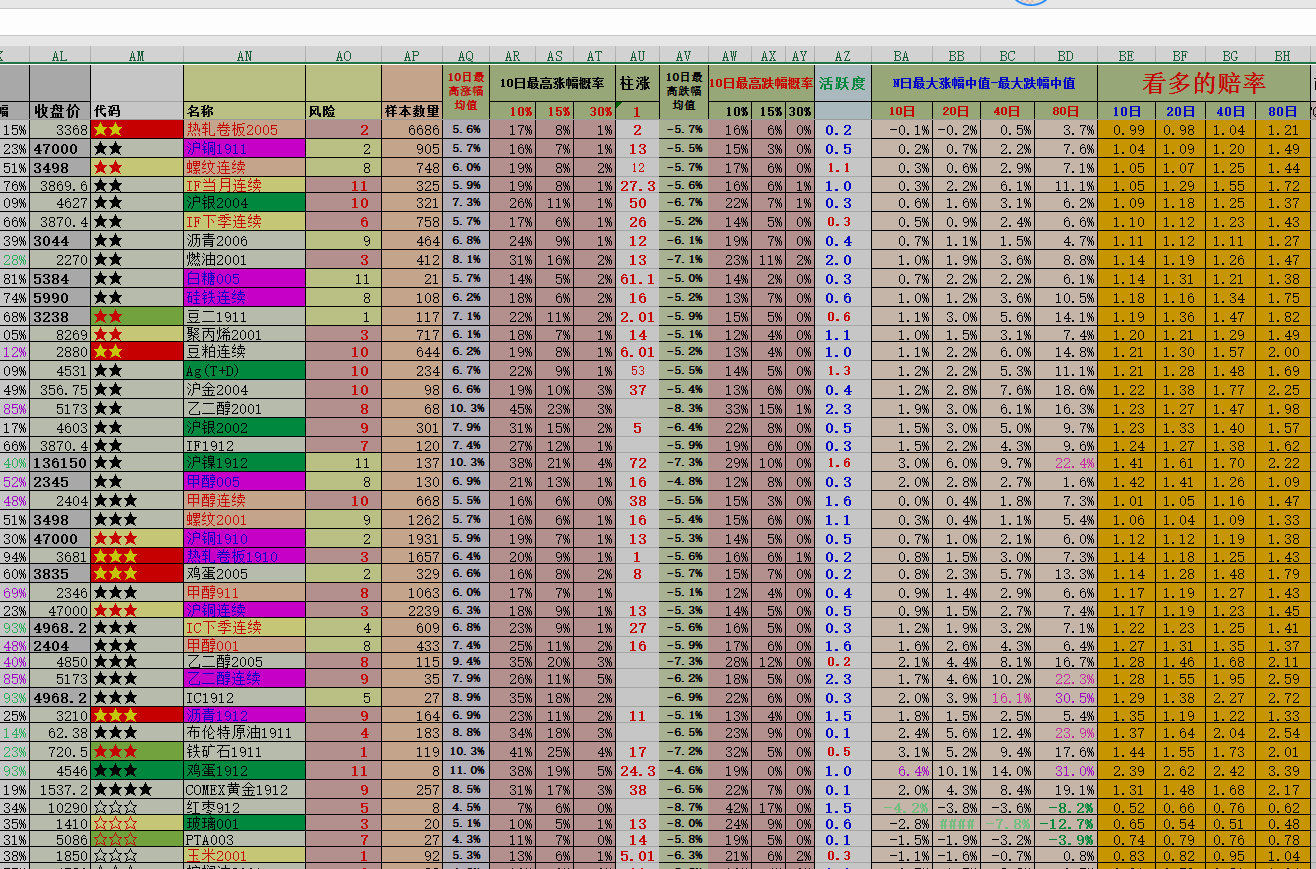Select the IF下季连续 name cell
Image resolution: width=1316 pixels, height=869 pixels.
(x=244, y=222)
